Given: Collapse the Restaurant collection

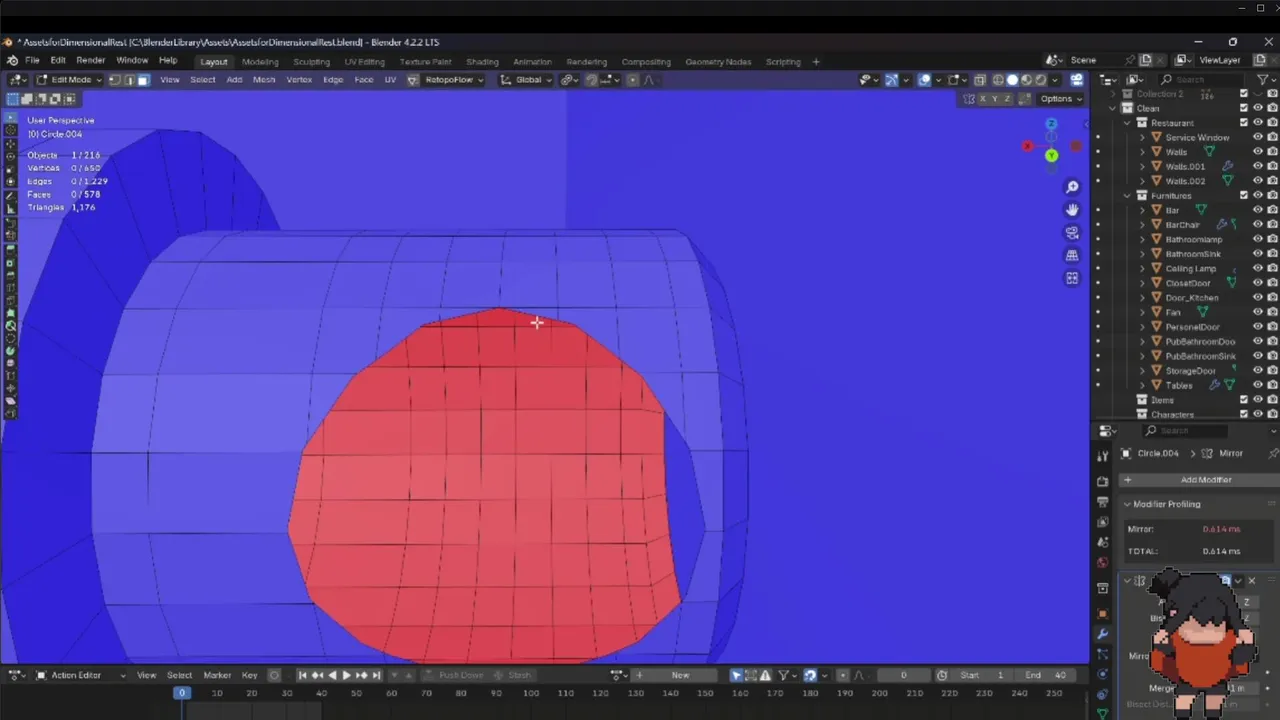Looking at the screenshot, I should point(1128,123).
